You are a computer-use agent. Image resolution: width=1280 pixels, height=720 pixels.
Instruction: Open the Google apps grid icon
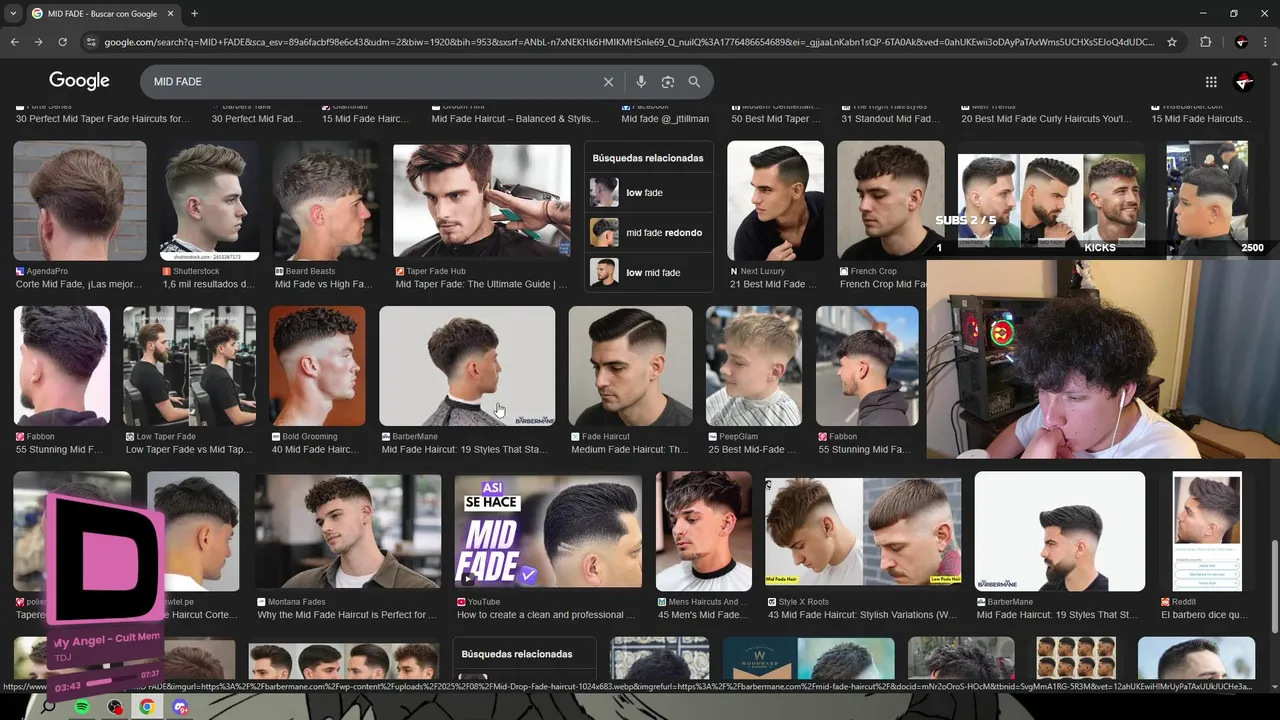pyautogui.click(x=1211, y=82)
